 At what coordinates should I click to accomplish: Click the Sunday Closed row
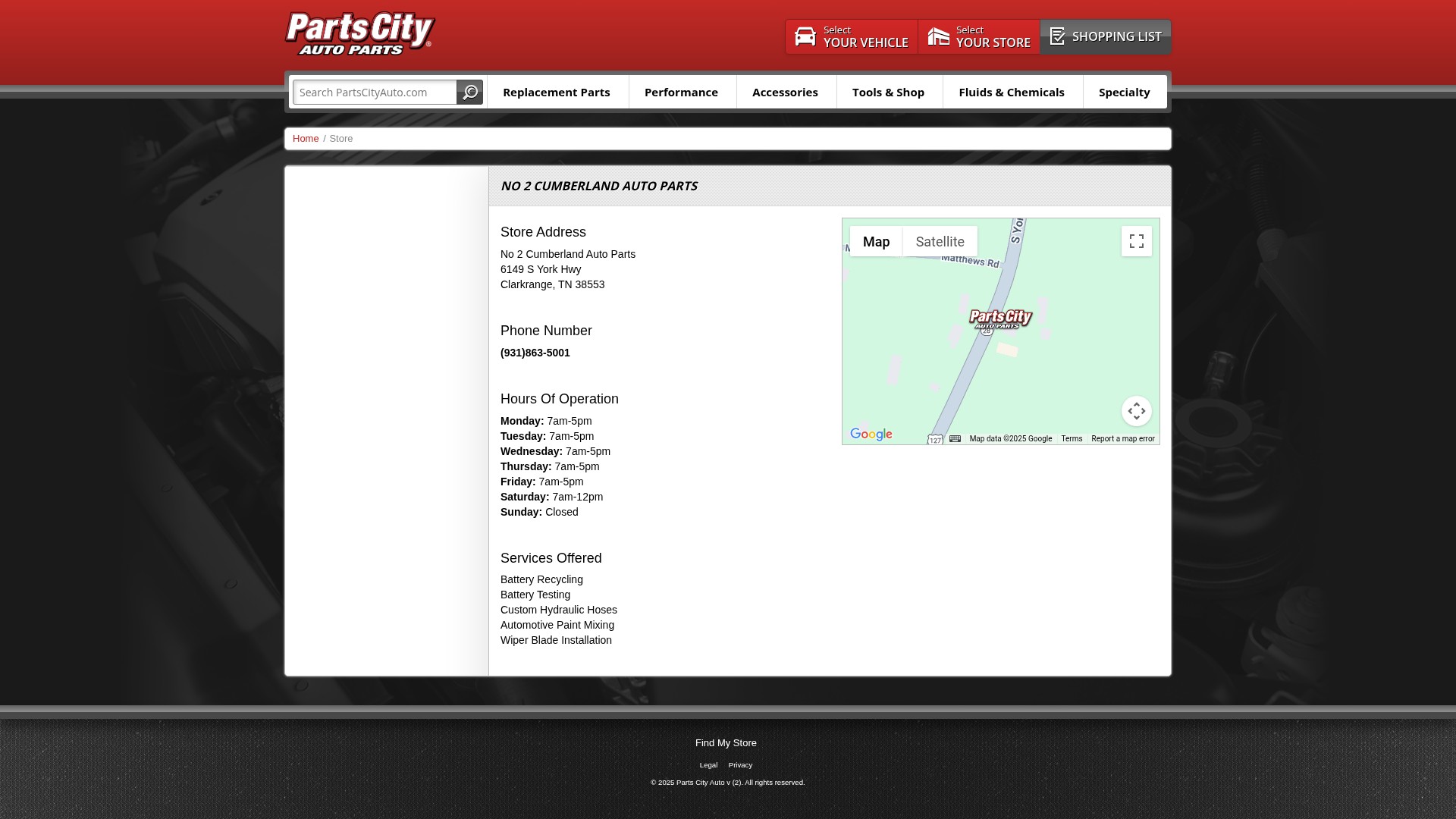pos(539,512)
